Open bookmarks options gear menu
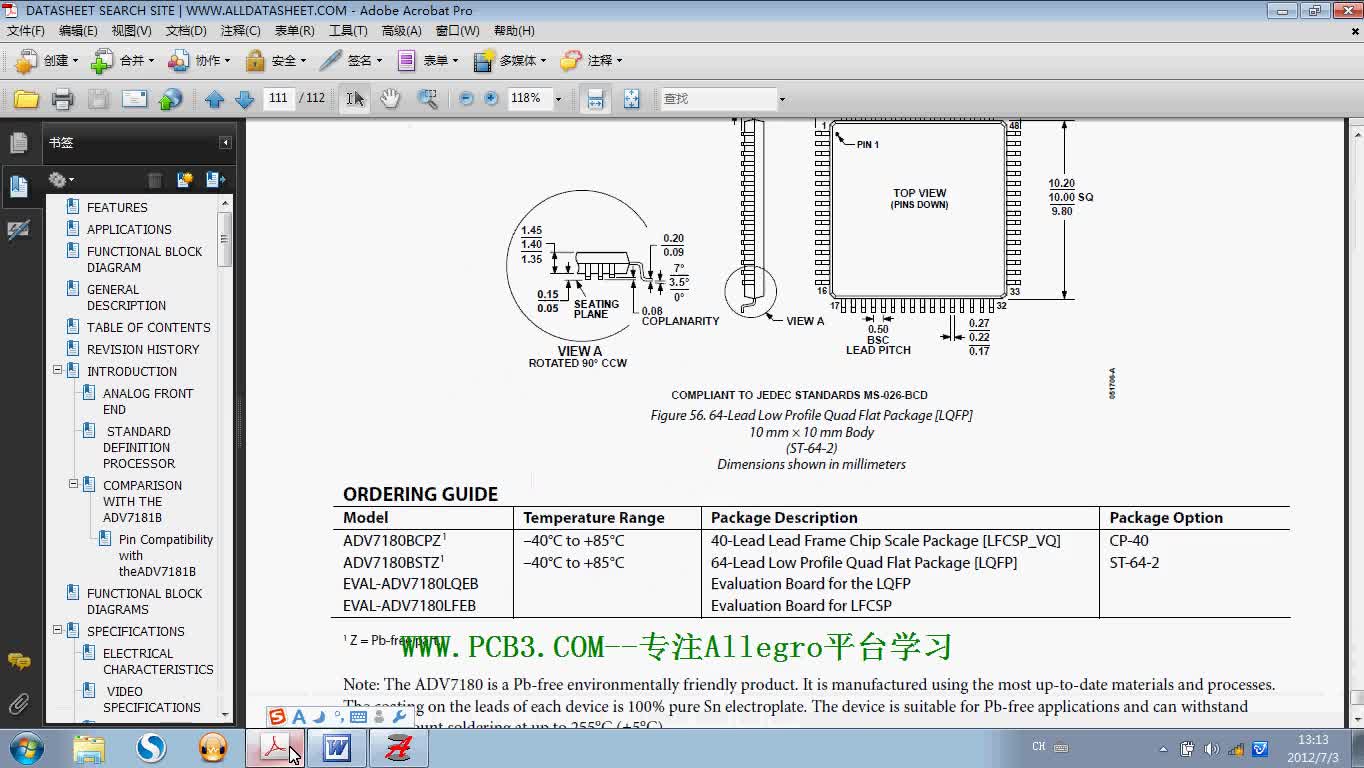The width and height of the screenshot is (1364, 768). point(60,180)
